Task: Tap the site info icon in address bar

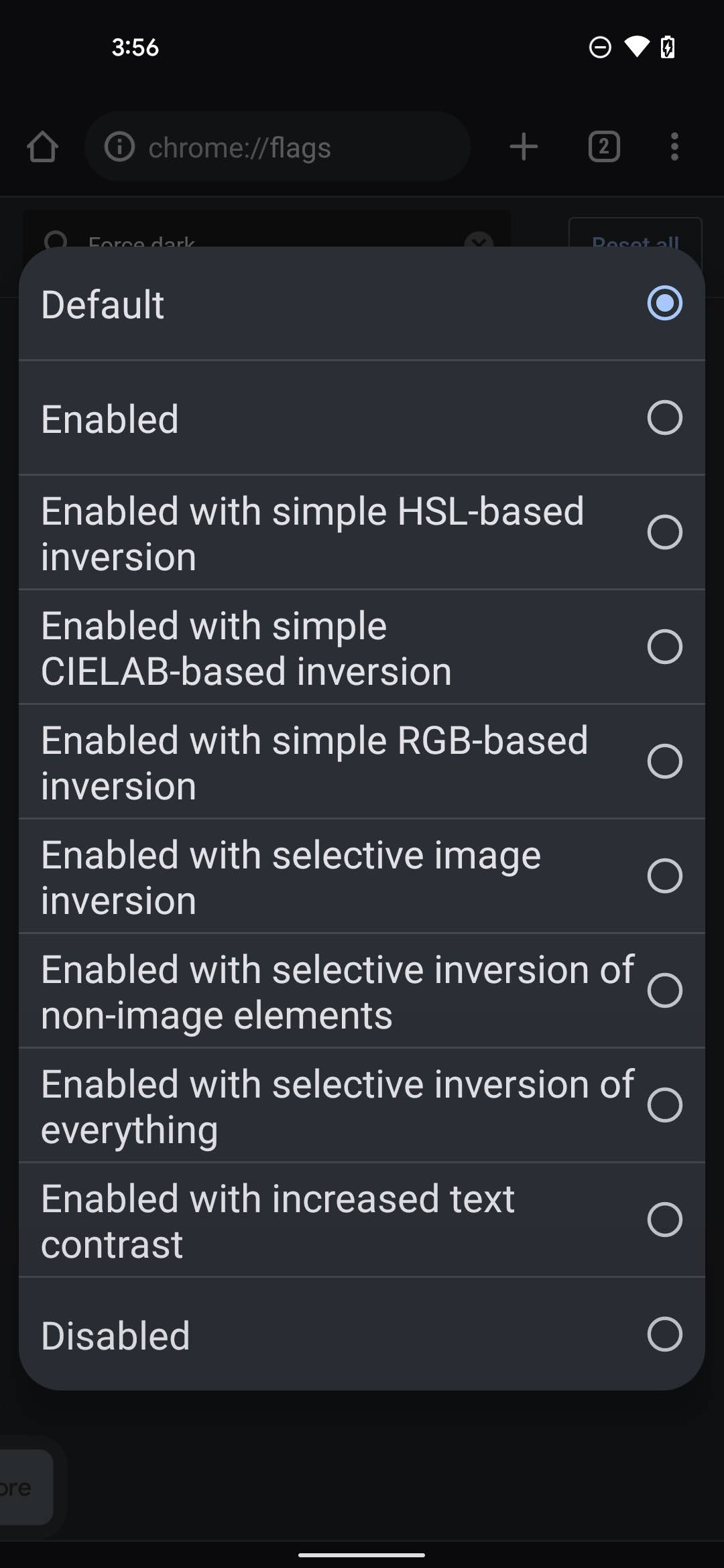Action: [120, 147]
